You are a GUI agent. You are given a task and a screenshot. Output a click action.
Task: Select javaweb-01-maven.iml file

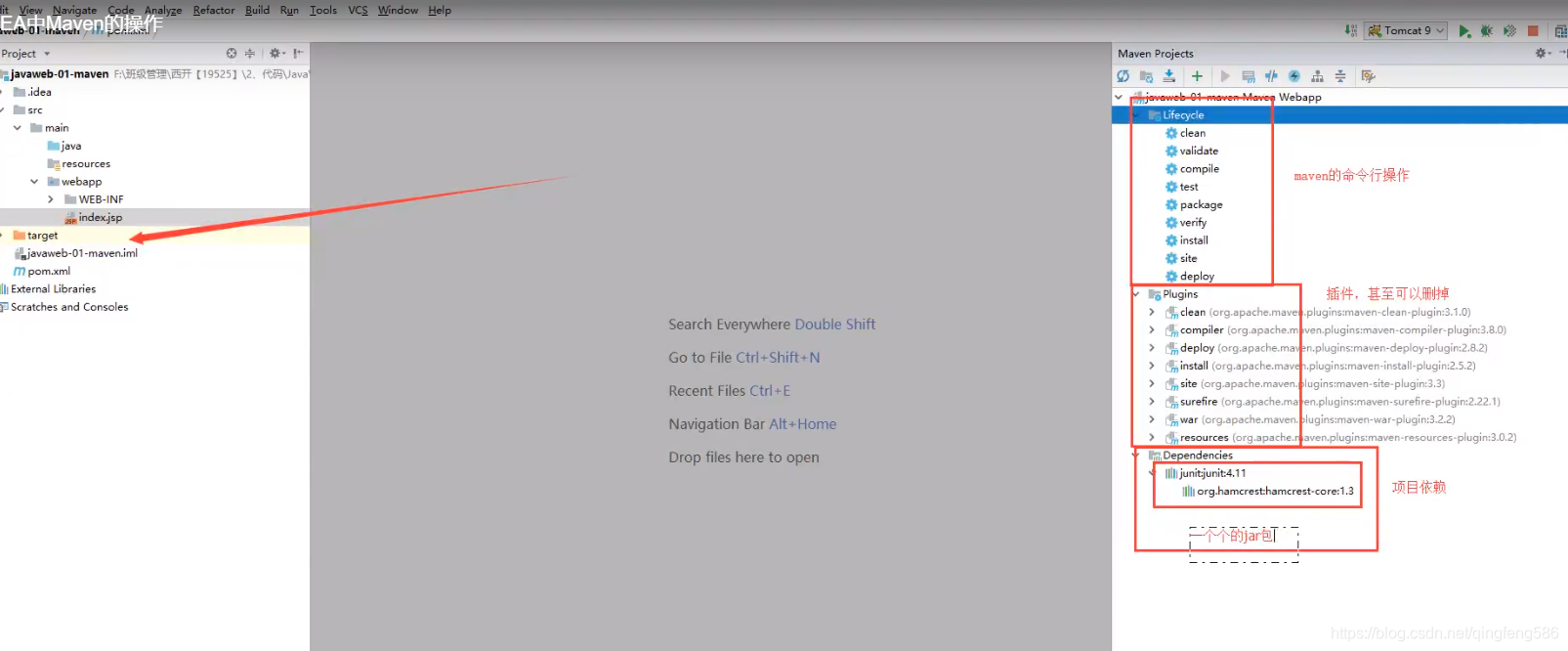pyautogui.click(x=75, y=253)
